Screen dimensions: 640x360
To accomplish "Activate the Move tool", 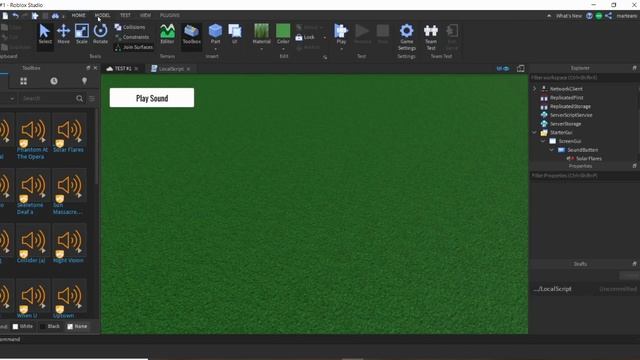I will point(63,35).
